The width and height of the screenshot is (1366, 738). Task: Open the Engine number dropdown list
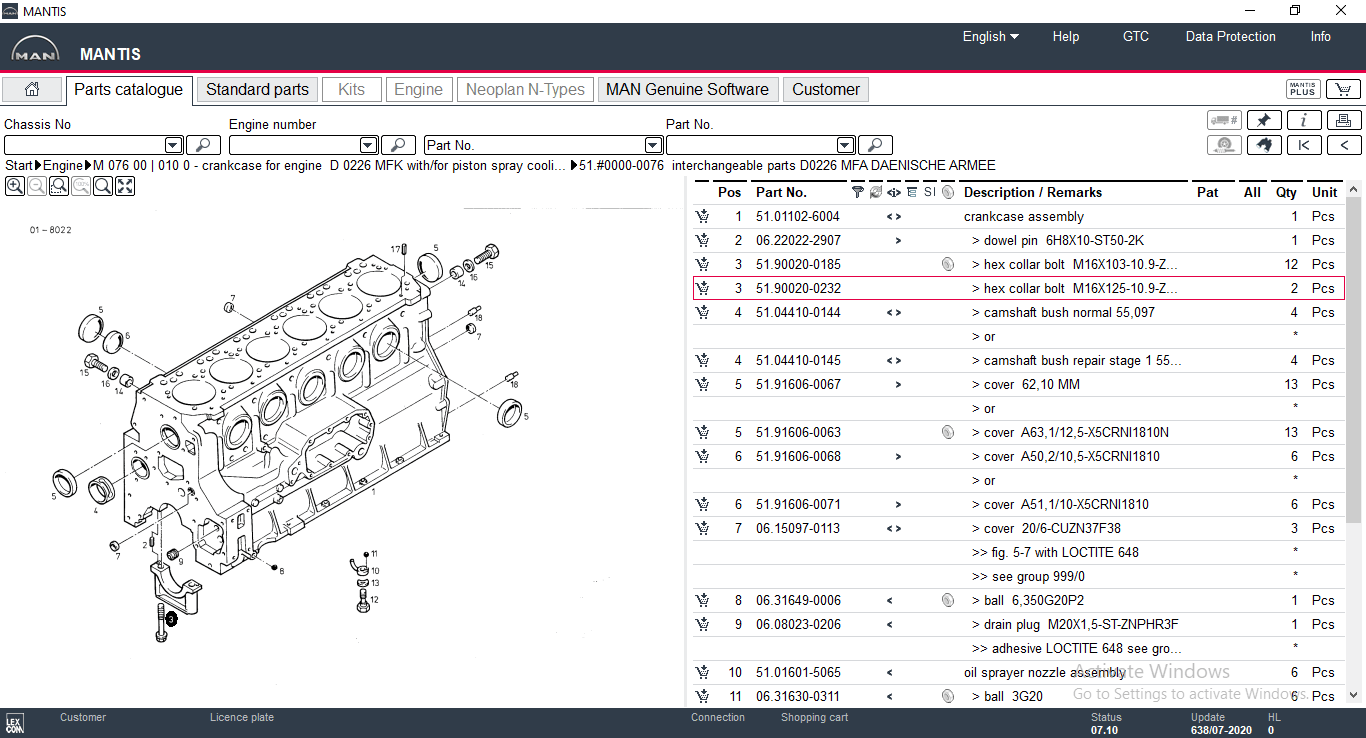pyautogui.click(x=368, y=146)
